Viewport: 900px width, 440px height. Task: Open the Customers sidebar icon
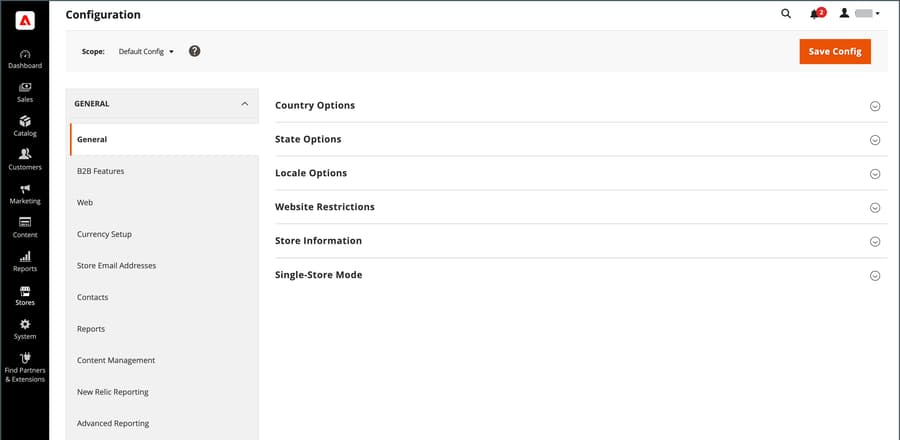[25, 155]
